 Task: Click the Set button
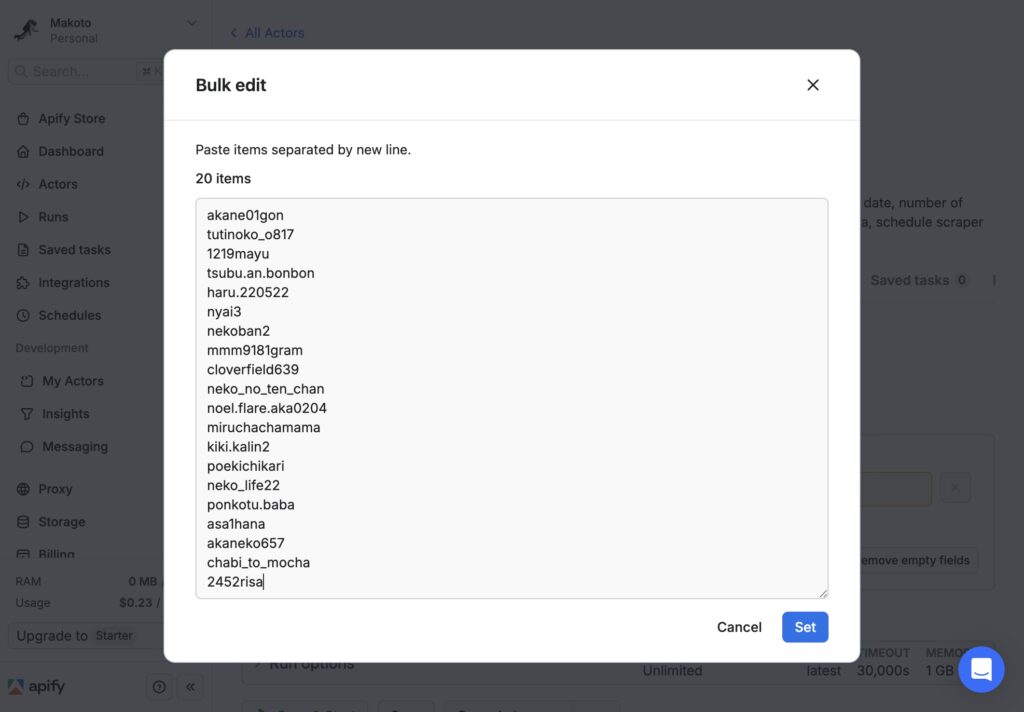[x=805, y=627]
